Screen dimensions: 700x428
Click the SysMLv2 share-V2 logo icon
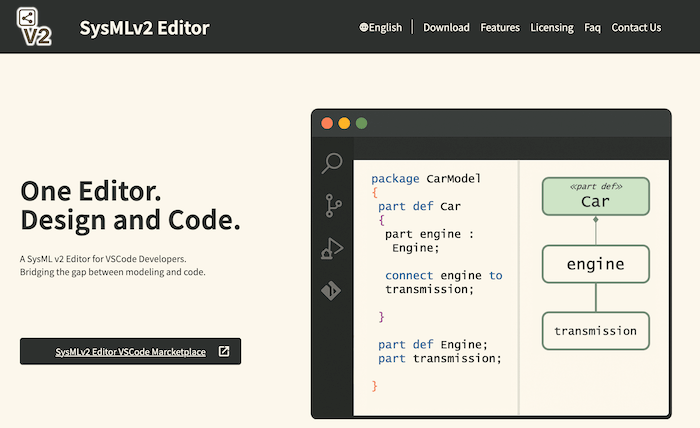pyautogui.click(x=34, y=27)
